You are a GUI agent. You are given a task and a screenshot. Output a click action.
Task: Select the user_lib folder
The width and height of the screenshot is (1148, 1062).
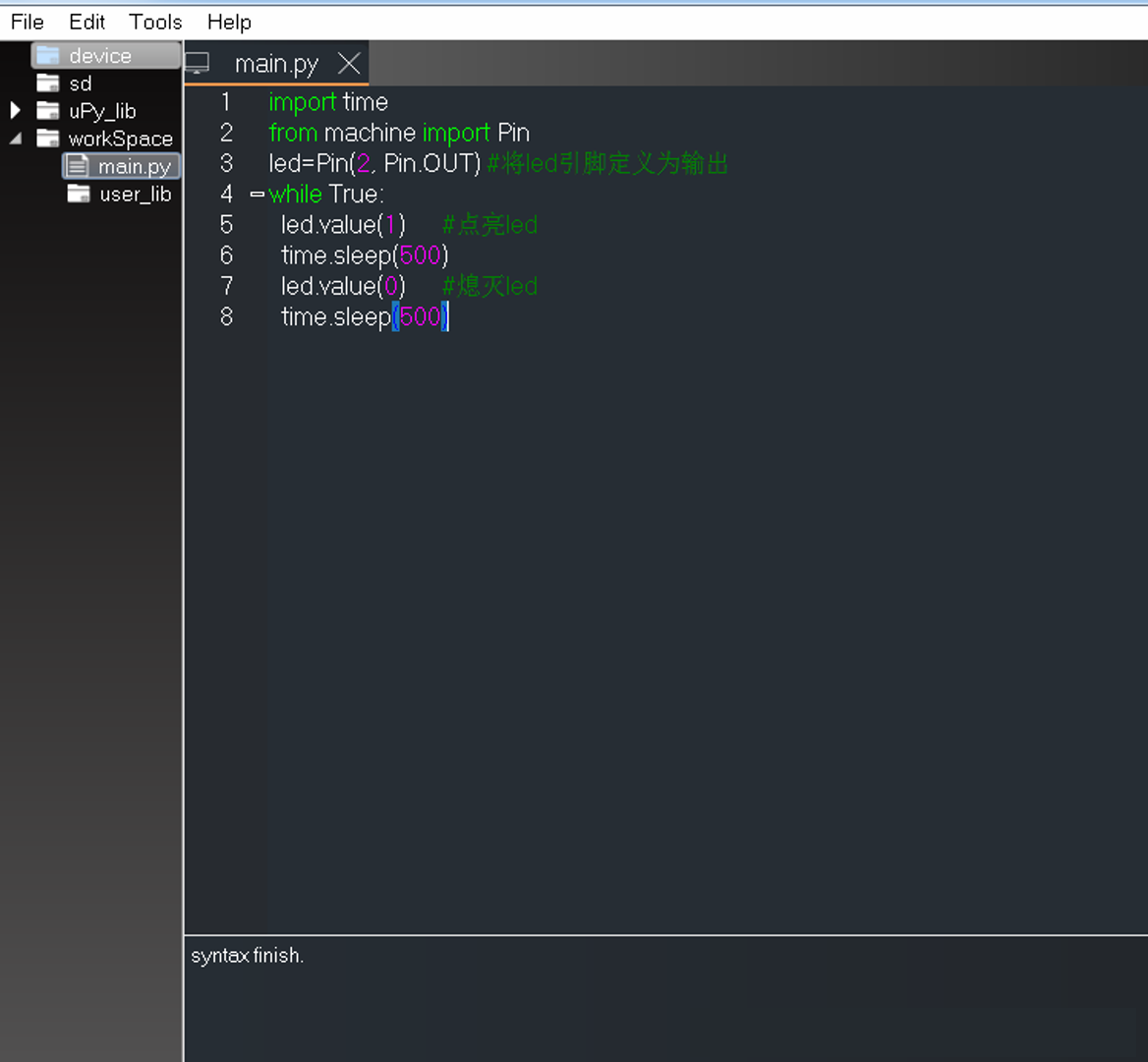136,195
